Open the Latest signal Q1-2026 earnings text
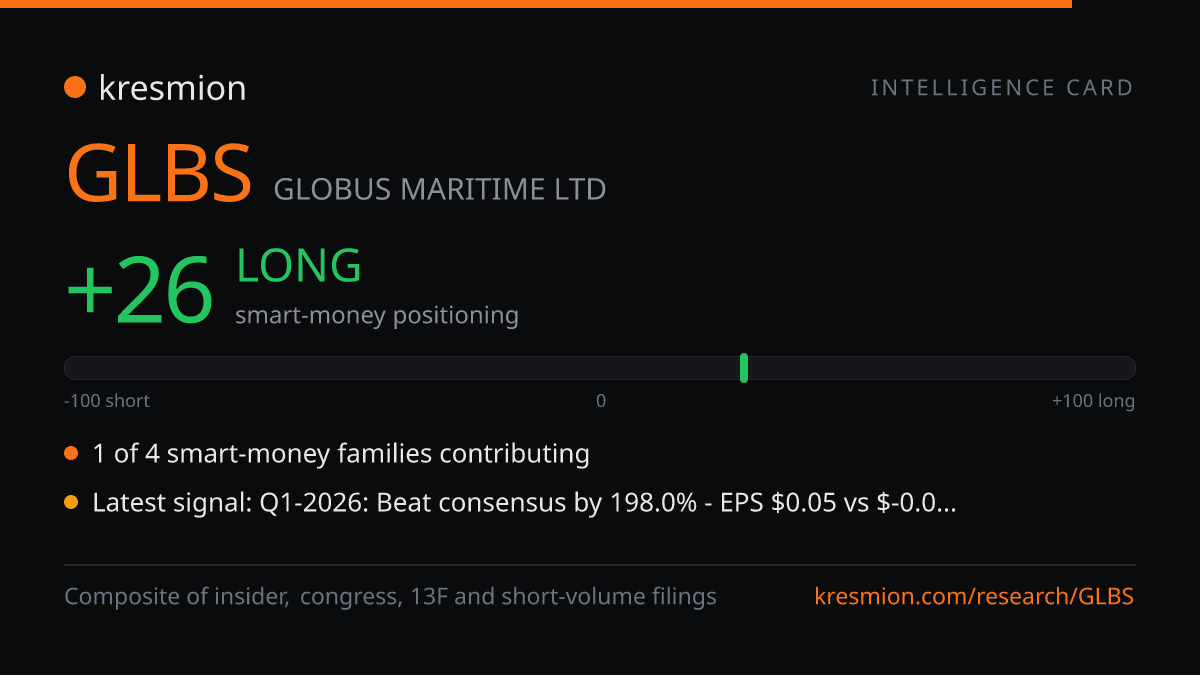The image size is (1200, 675). click(x=524, y=503)
